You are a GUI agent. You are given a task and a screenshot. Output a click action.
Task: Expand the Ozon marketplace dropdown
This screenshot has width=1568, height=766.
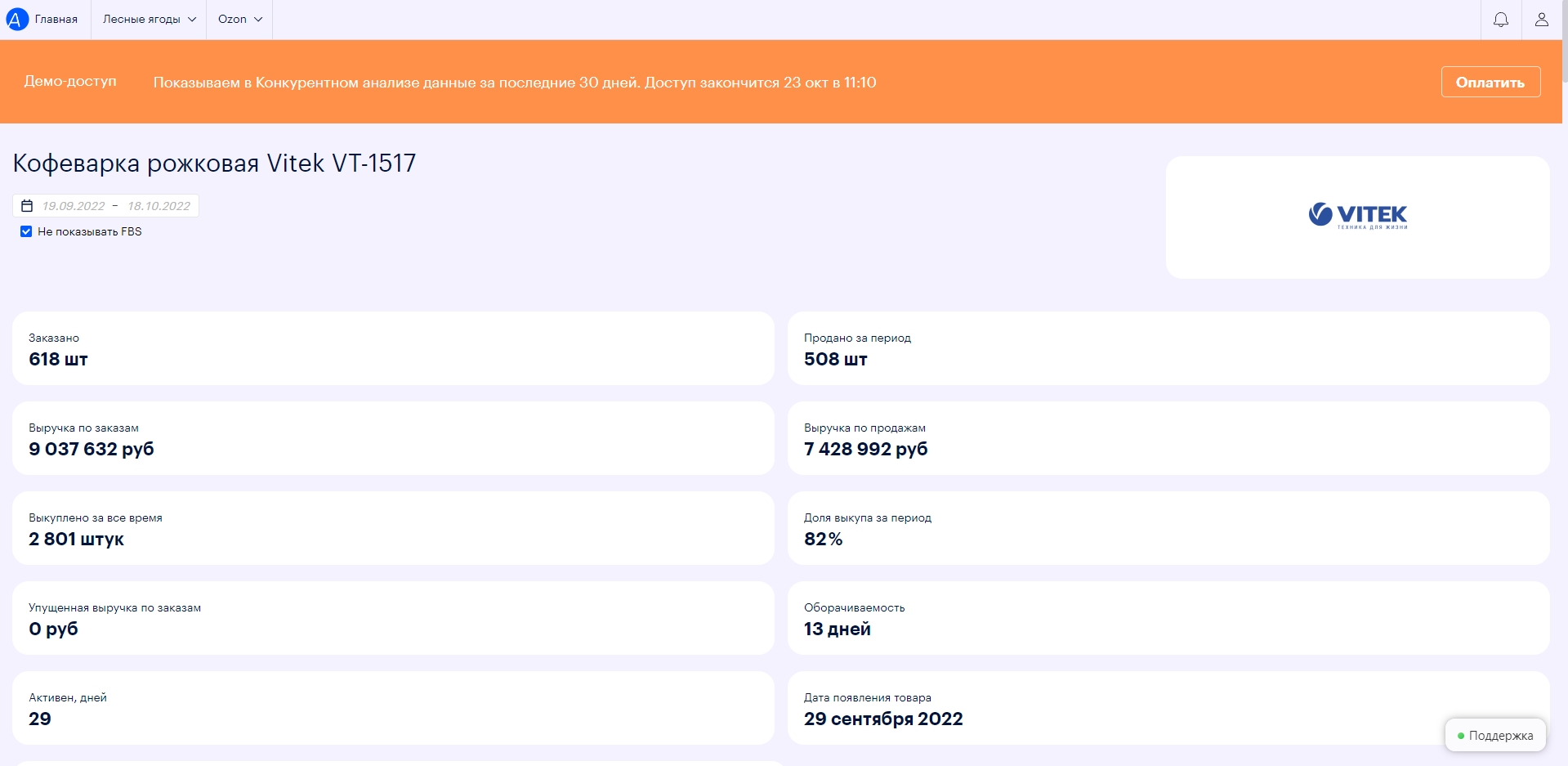(x=239, y=20)
